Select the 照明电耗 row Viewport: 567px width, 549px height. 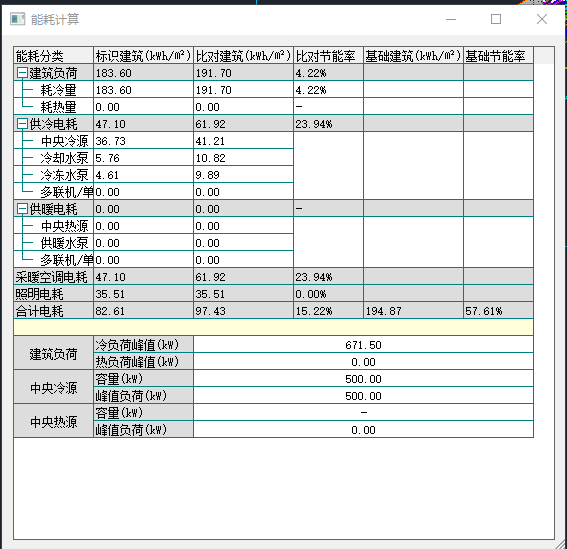click(x=273, y=294)
